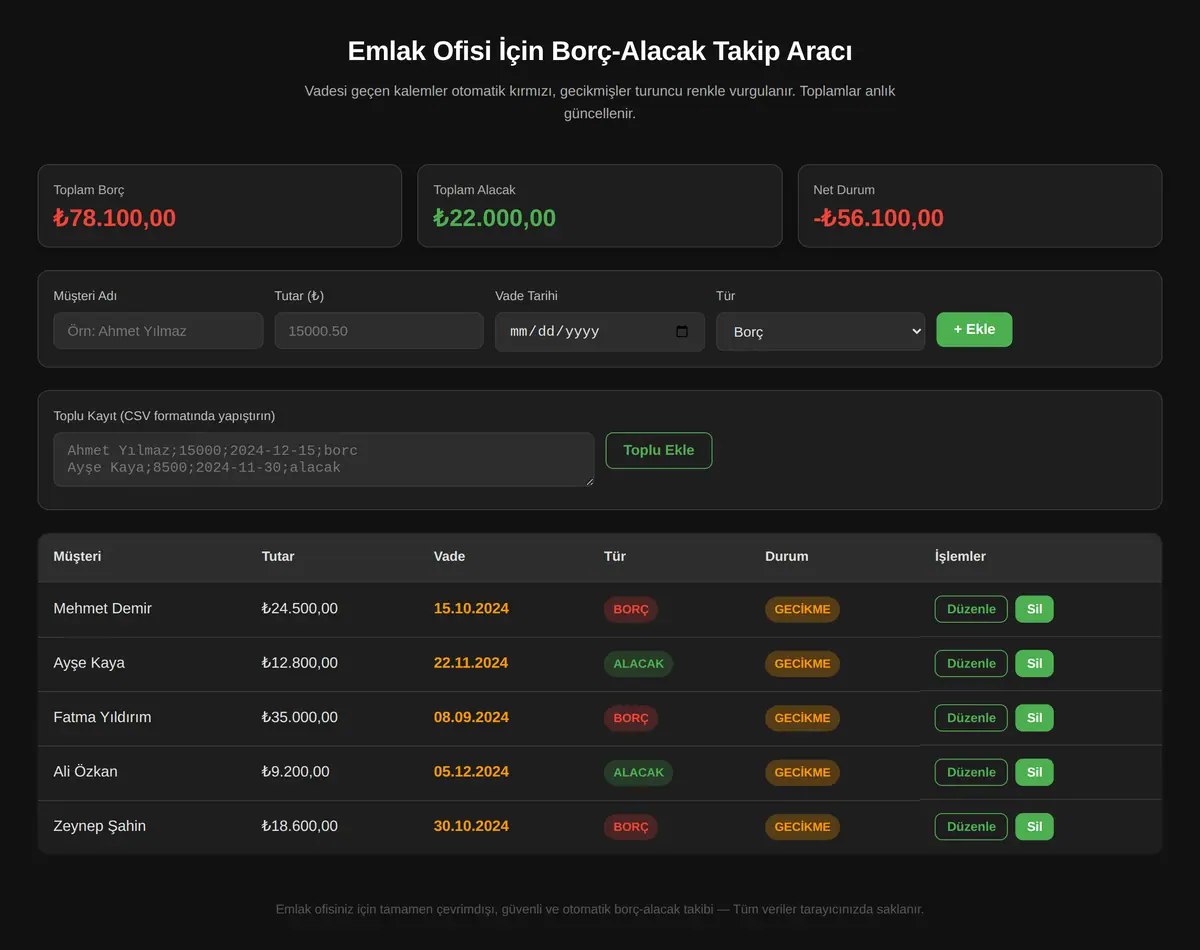Open the Tür dropdown showing Borç
This screenshot has width=1200, height=950.
click(x=820, y=332)
